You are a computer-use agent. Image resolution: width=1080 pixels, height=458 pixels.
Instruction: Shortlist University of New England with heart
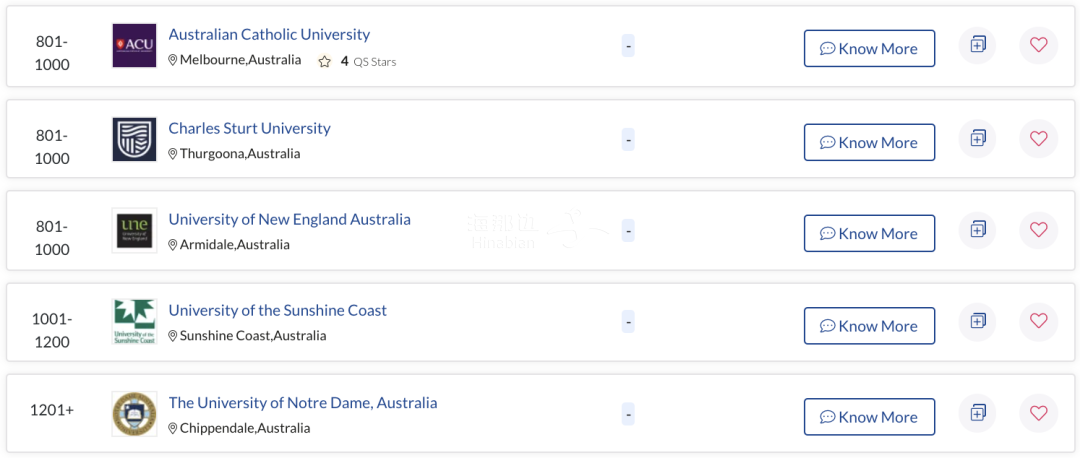pyautogui.click(x=1038, y=229)
